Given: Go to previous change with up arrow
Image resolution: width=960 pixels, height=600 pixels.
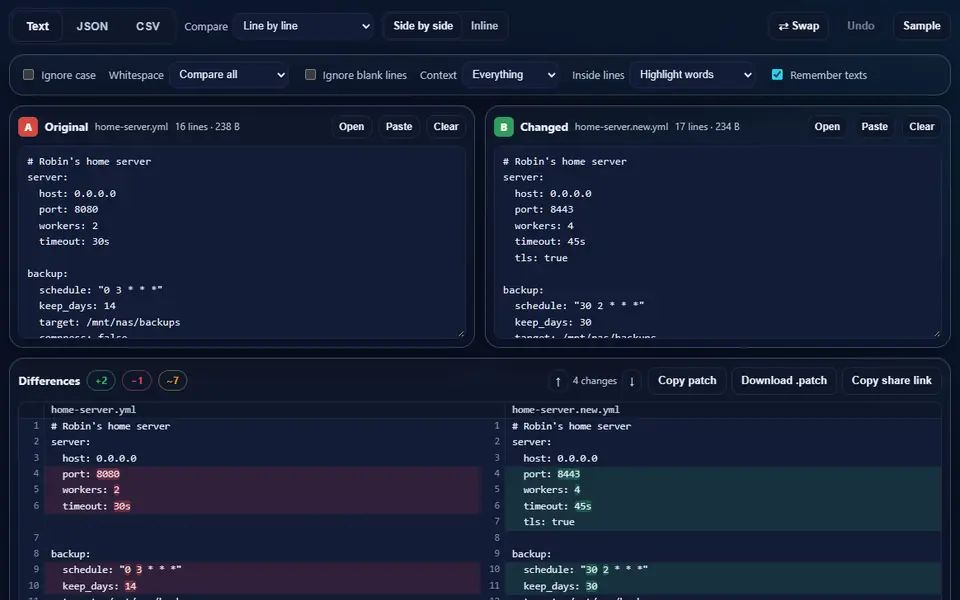Looking at the screenshot, I should pyautogui.click(x=558, y=381).
